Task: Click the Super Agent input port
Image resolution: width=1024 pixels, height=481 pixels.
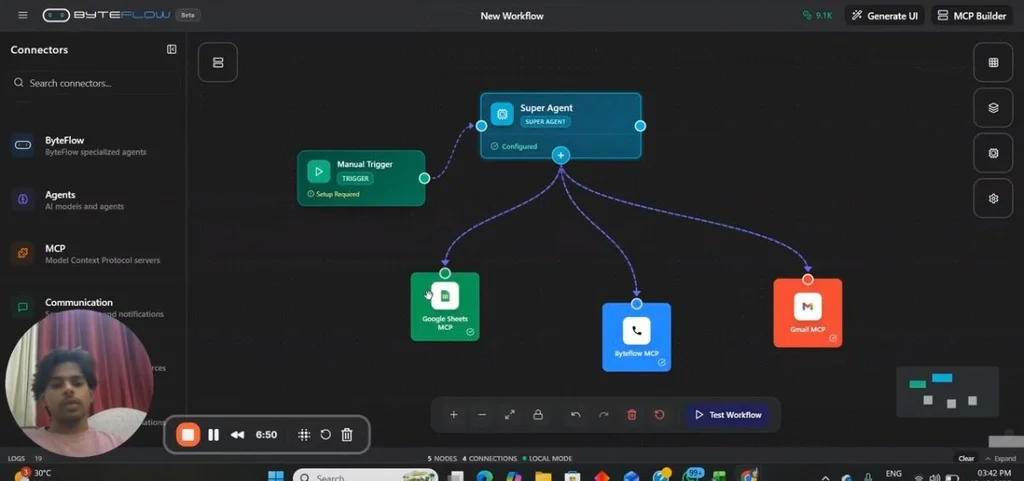Action: (x=481, y=126)
